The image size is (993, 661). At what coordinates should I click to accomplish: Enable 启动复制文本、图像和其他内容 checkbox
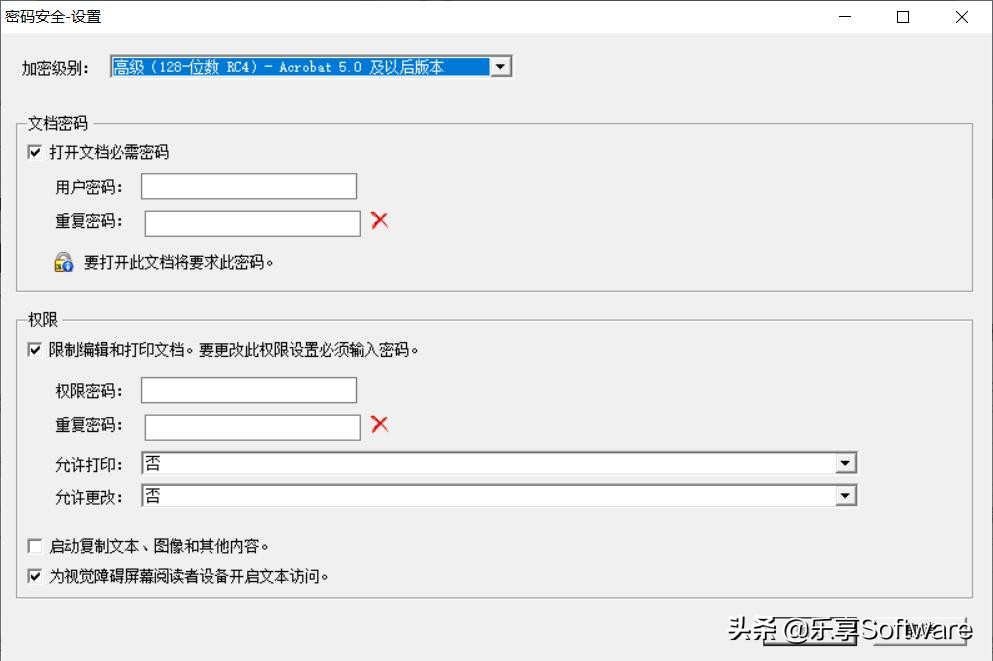(x=35, y=546)
